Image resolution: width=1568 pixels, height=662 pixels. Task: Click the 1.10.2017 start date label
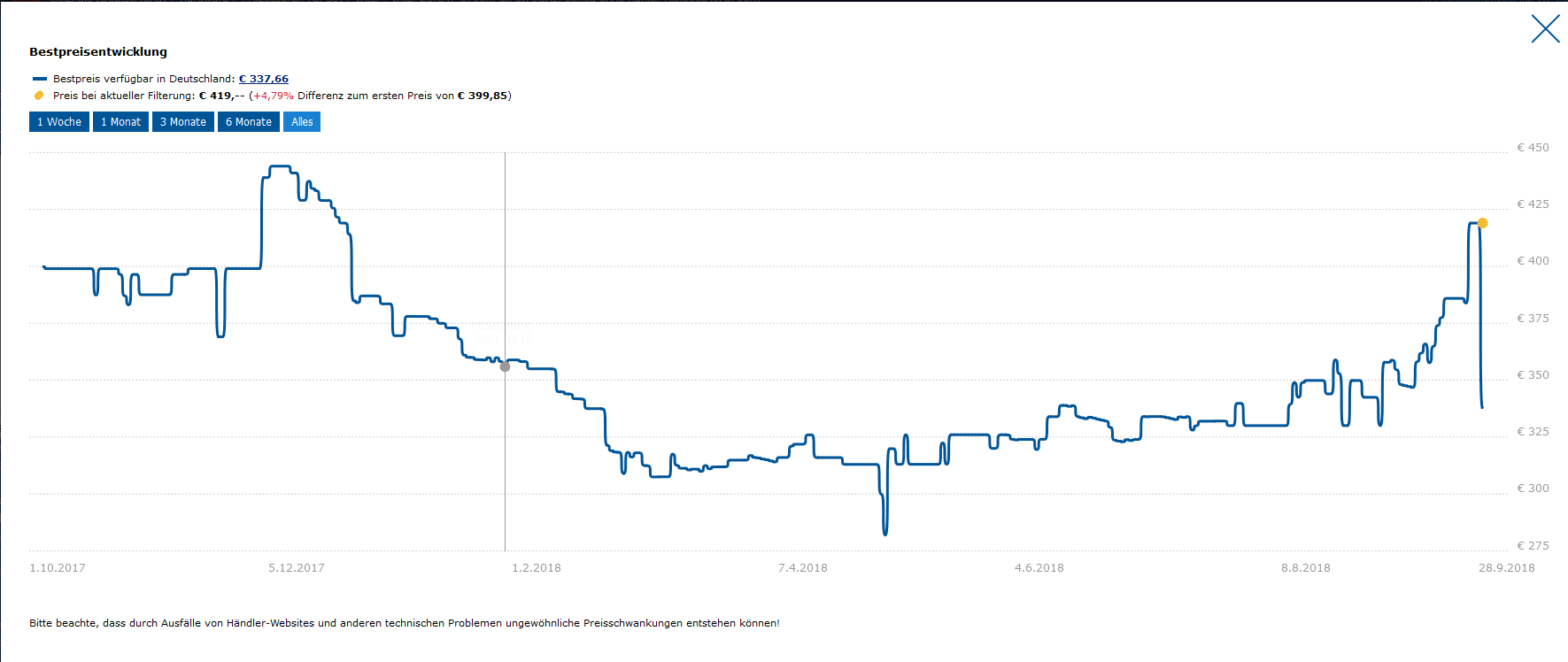[58, 568]
